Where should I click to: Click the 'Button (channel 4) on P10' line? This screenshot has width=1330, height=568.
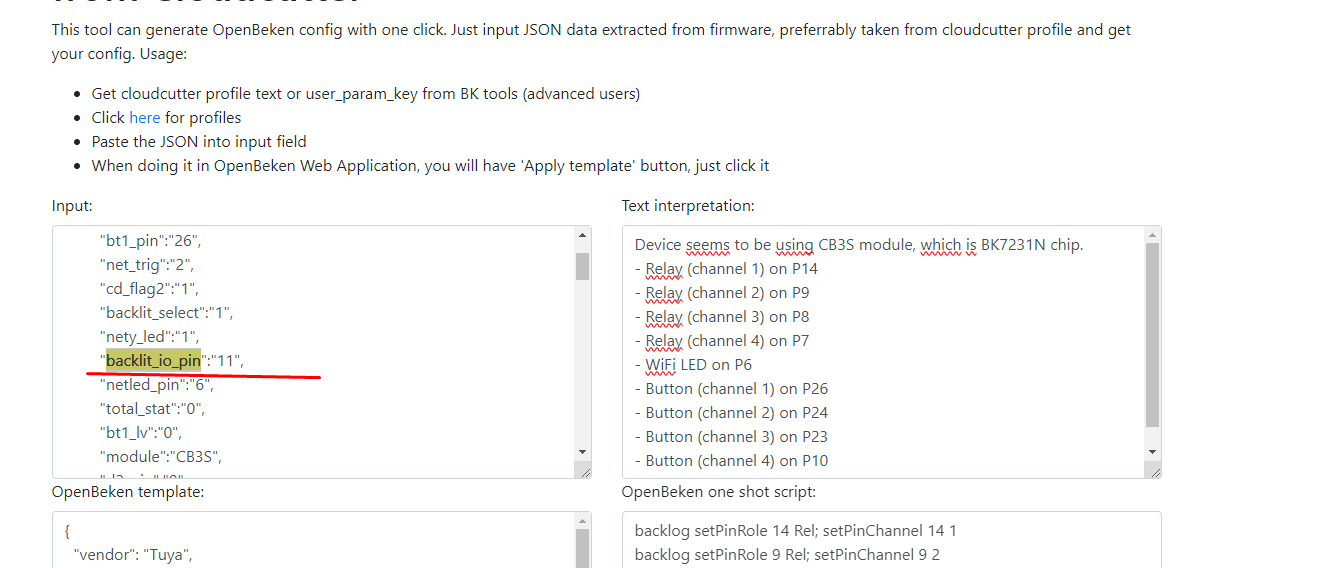[x=731, y=461]
